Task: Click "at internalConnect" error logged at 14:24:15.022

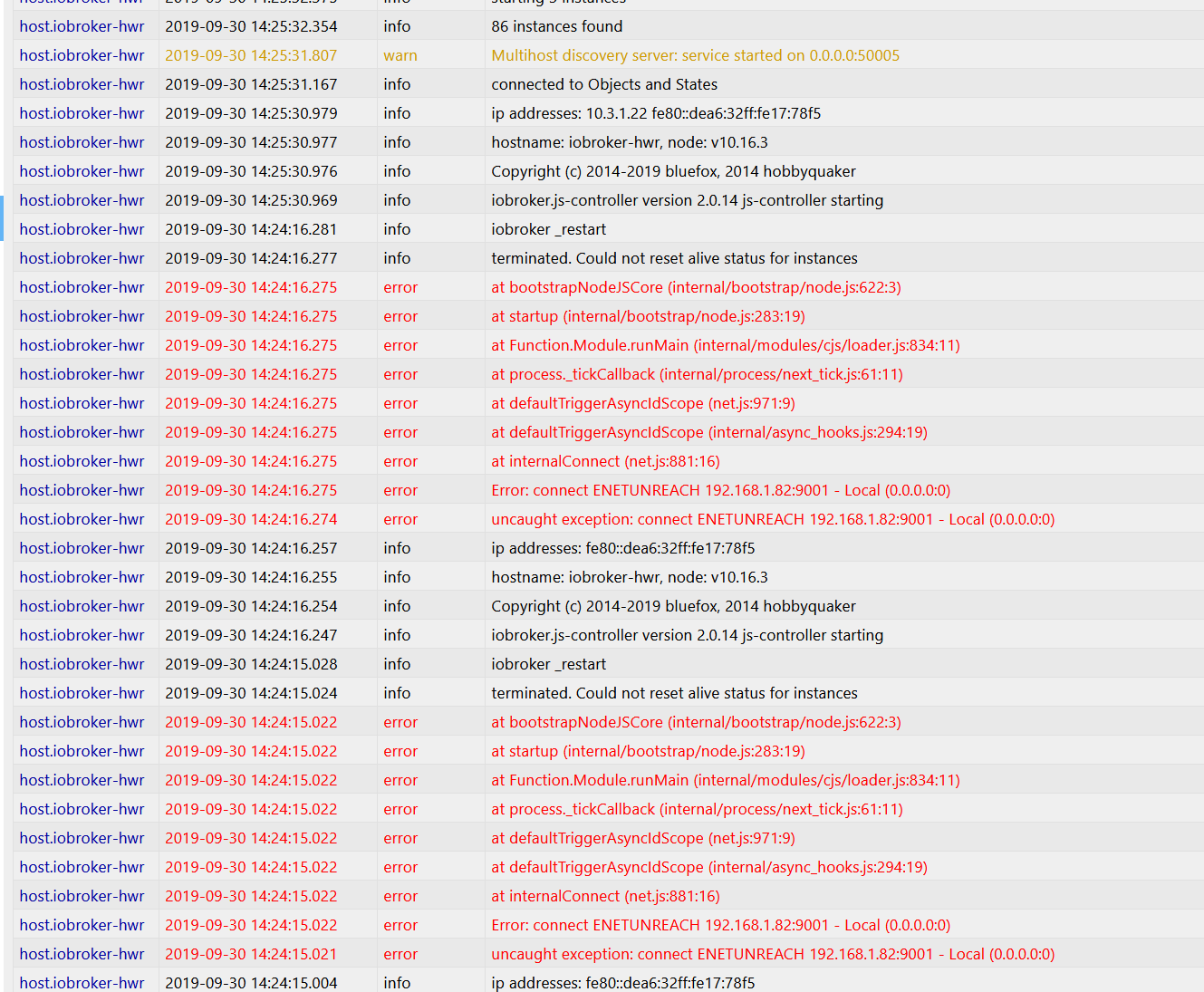Action: 605,896
